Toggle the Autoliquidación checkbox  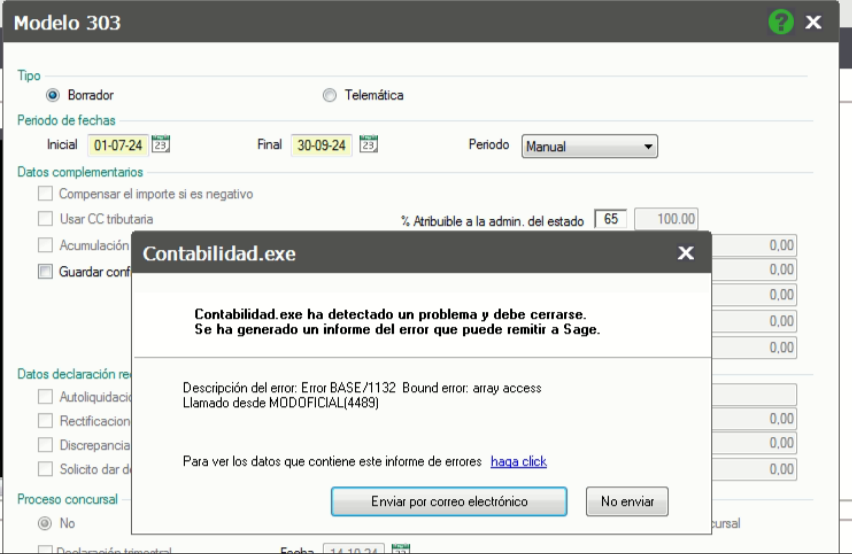pyautogui.click(x=46, y=396)
